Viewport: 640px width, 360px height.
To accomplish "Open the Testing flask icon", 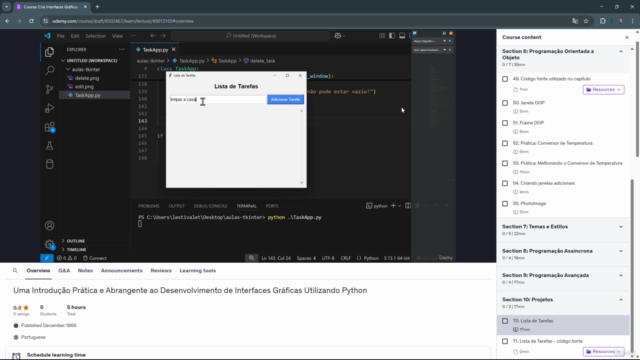I will click(49, 146).
